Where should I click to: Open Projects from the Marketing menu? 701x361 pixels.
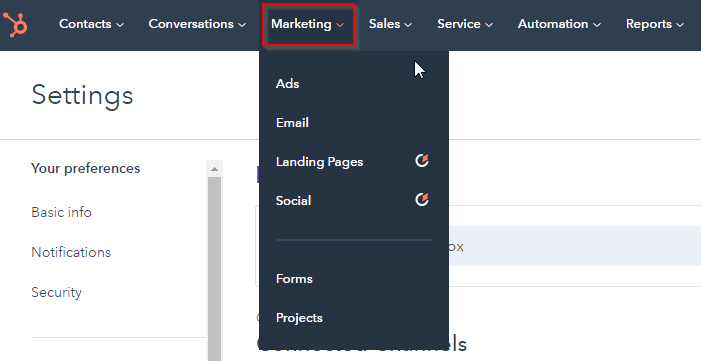click(x=299, y=318)
